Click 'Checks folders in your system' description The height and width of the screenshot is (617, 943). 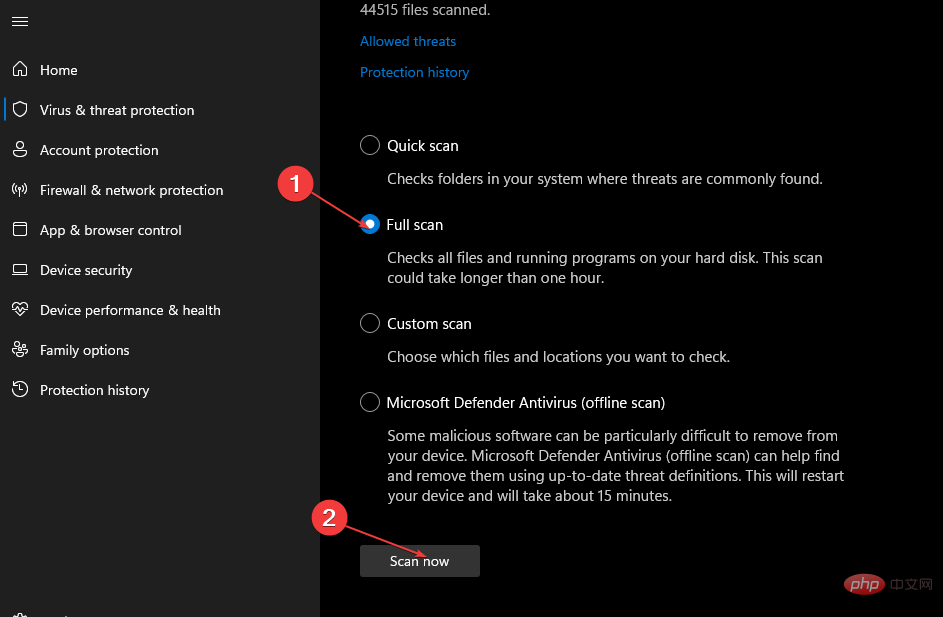(604, 179)
